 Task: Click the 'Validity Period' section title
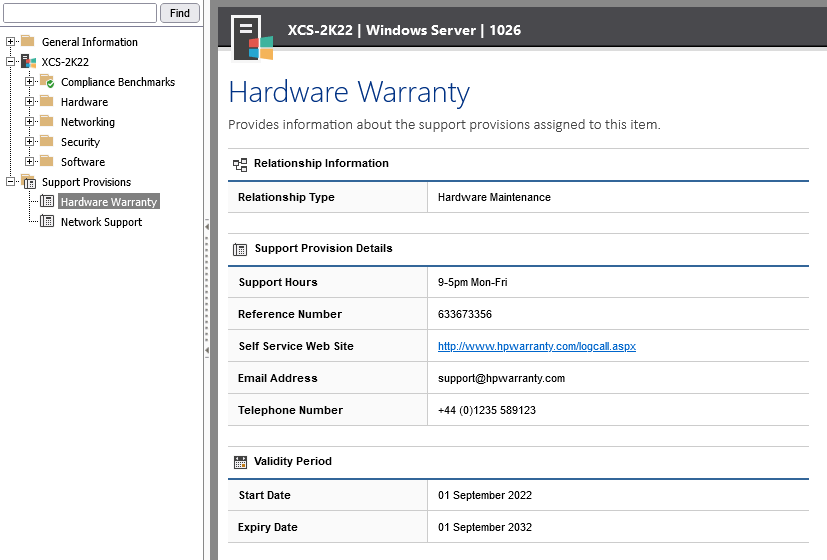(x=293, y=461)
